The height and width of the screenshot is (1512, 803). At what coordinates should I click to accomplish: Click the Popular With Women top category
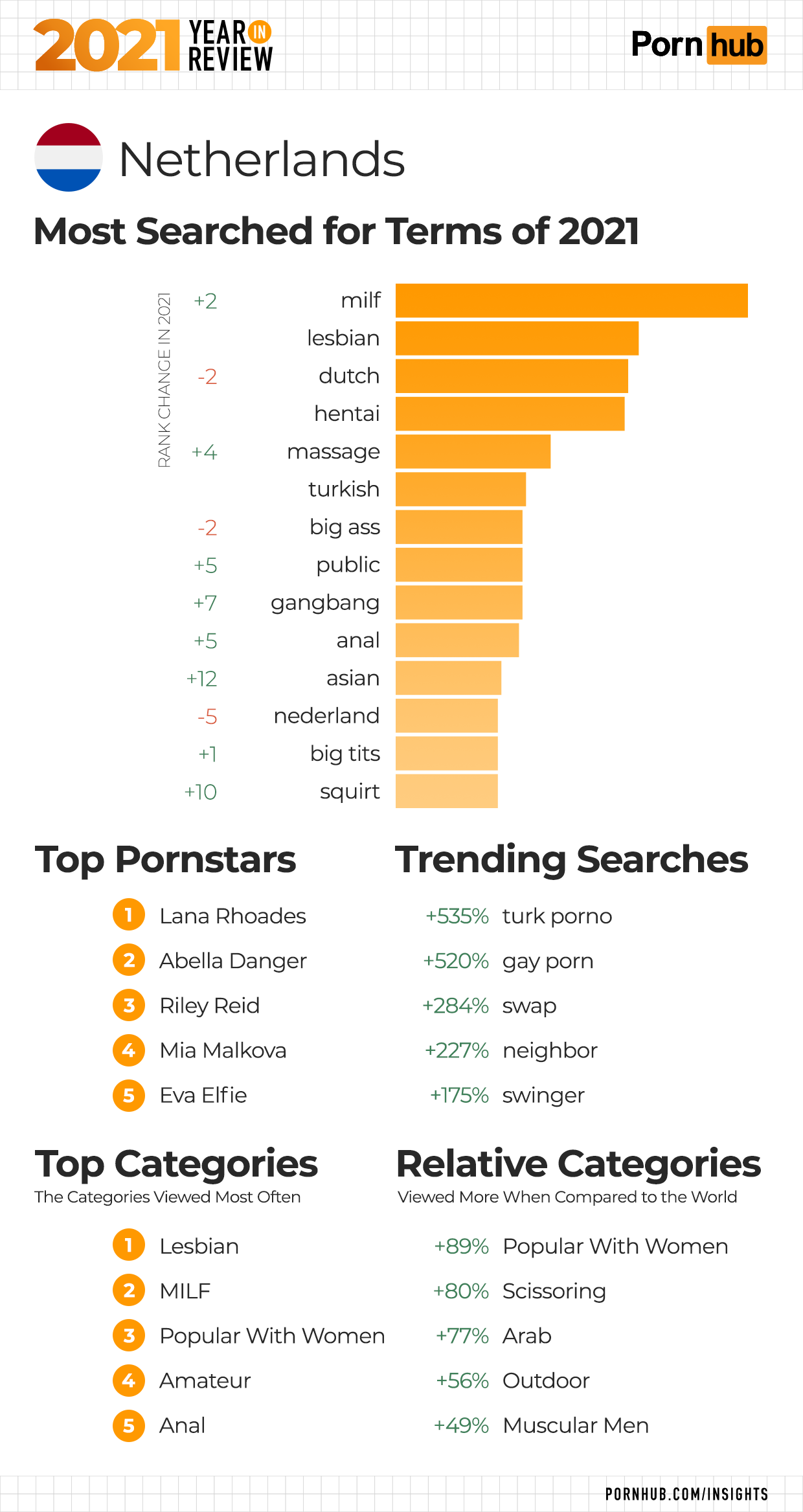pyautogui.click(x=272, y=1336)
